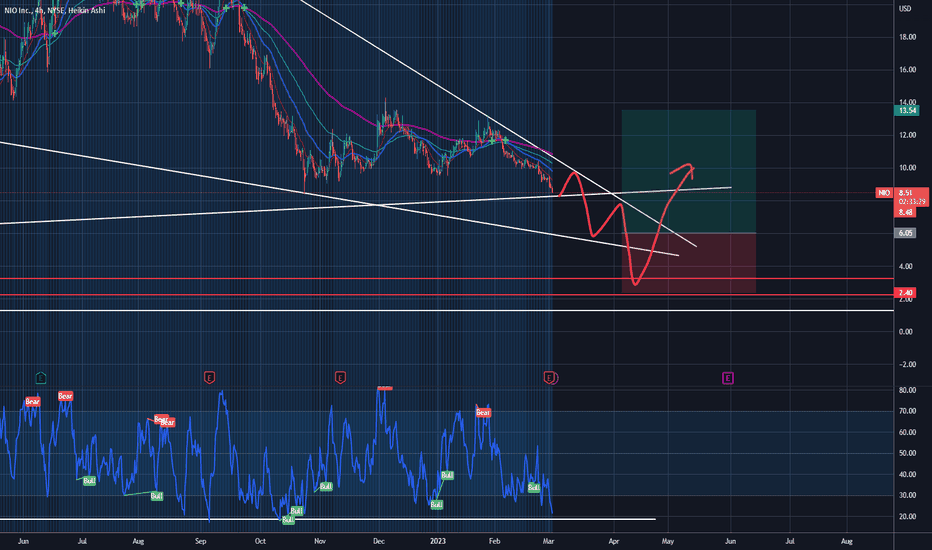Click the 40.00 RSI scale value

907,474
